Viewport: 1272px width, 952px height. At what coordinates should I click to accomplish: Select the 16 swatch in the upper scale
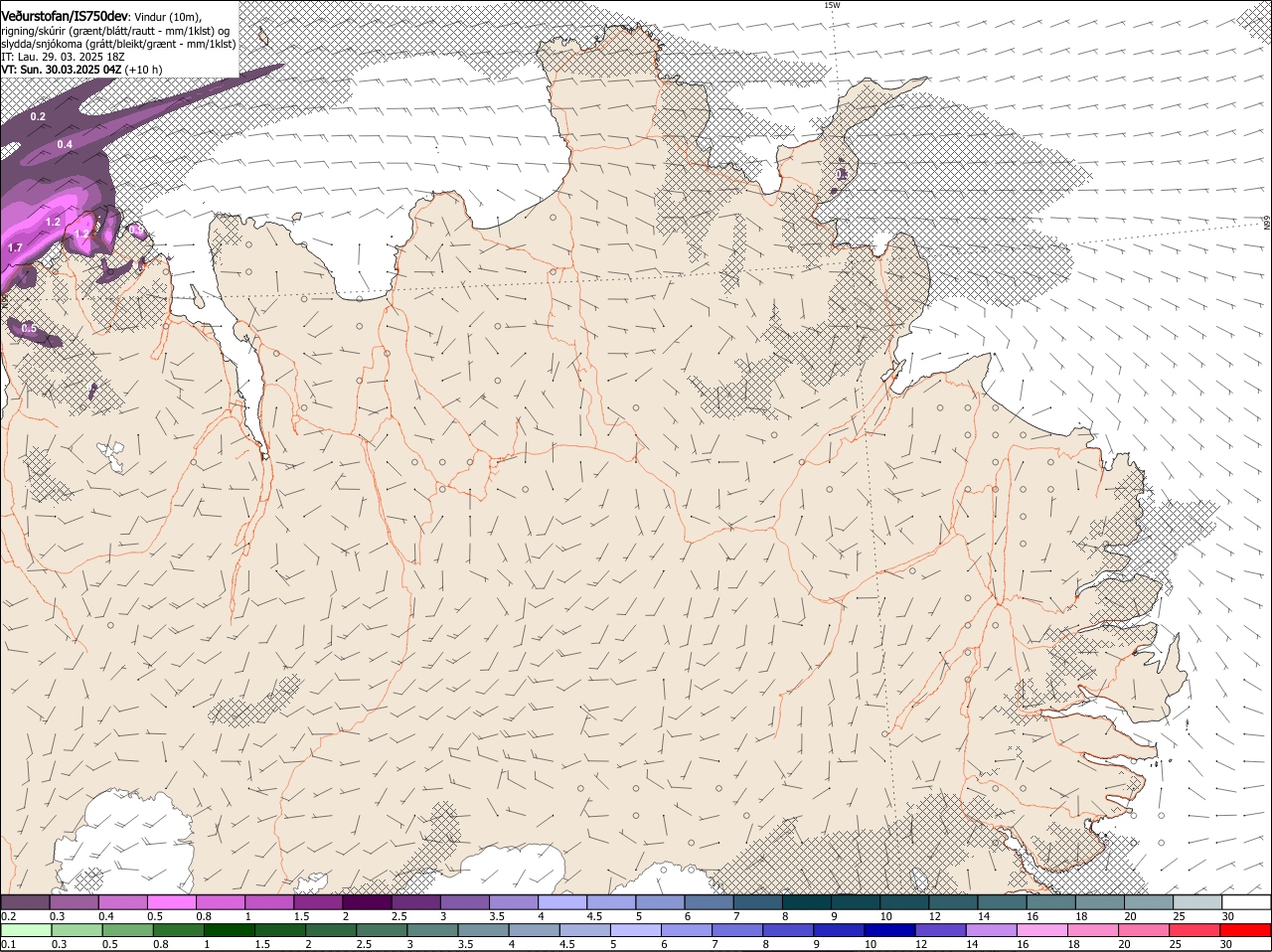coord(1050,902)
